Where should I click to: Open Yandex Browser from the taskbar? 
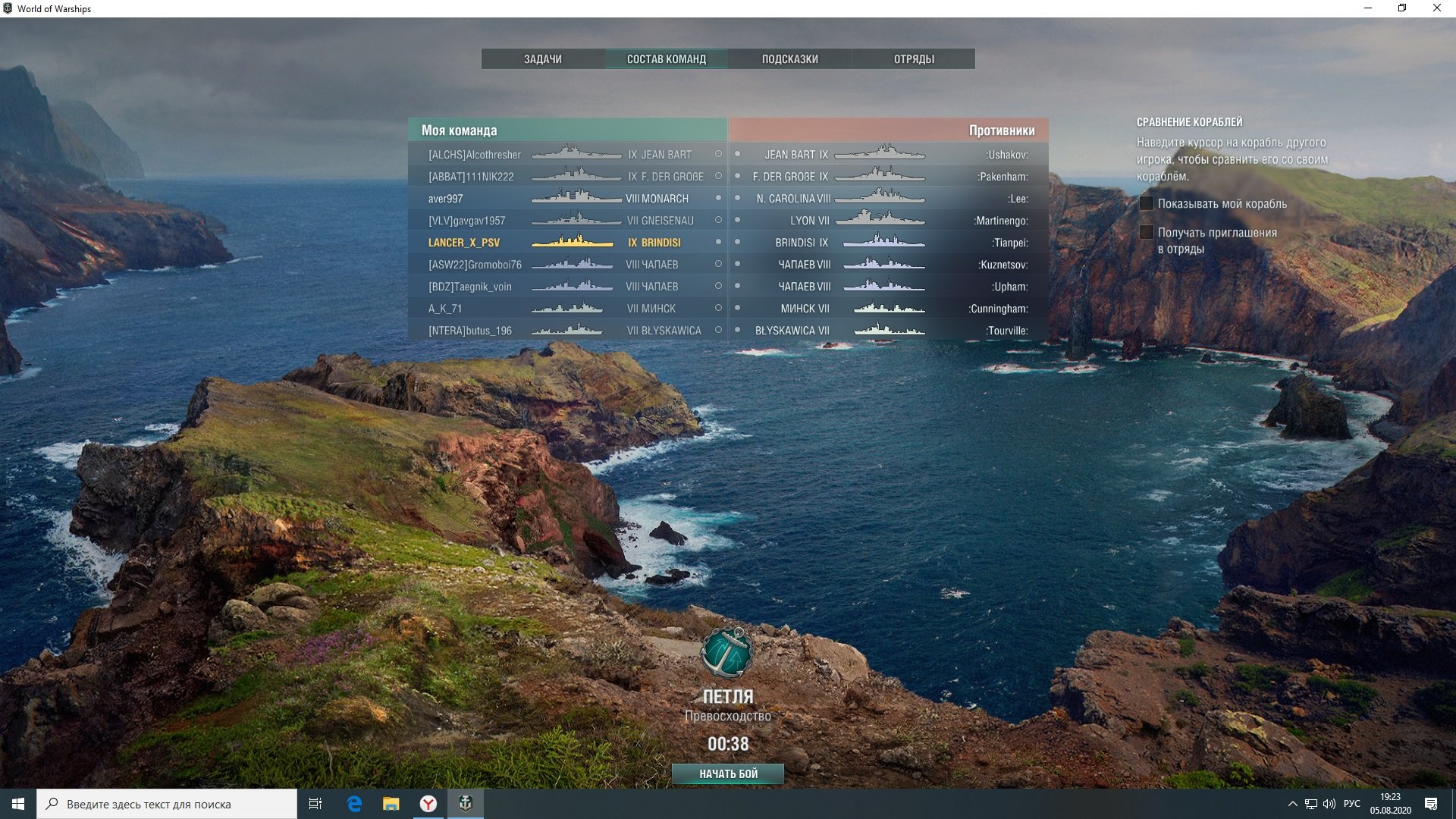pos(428,804)
